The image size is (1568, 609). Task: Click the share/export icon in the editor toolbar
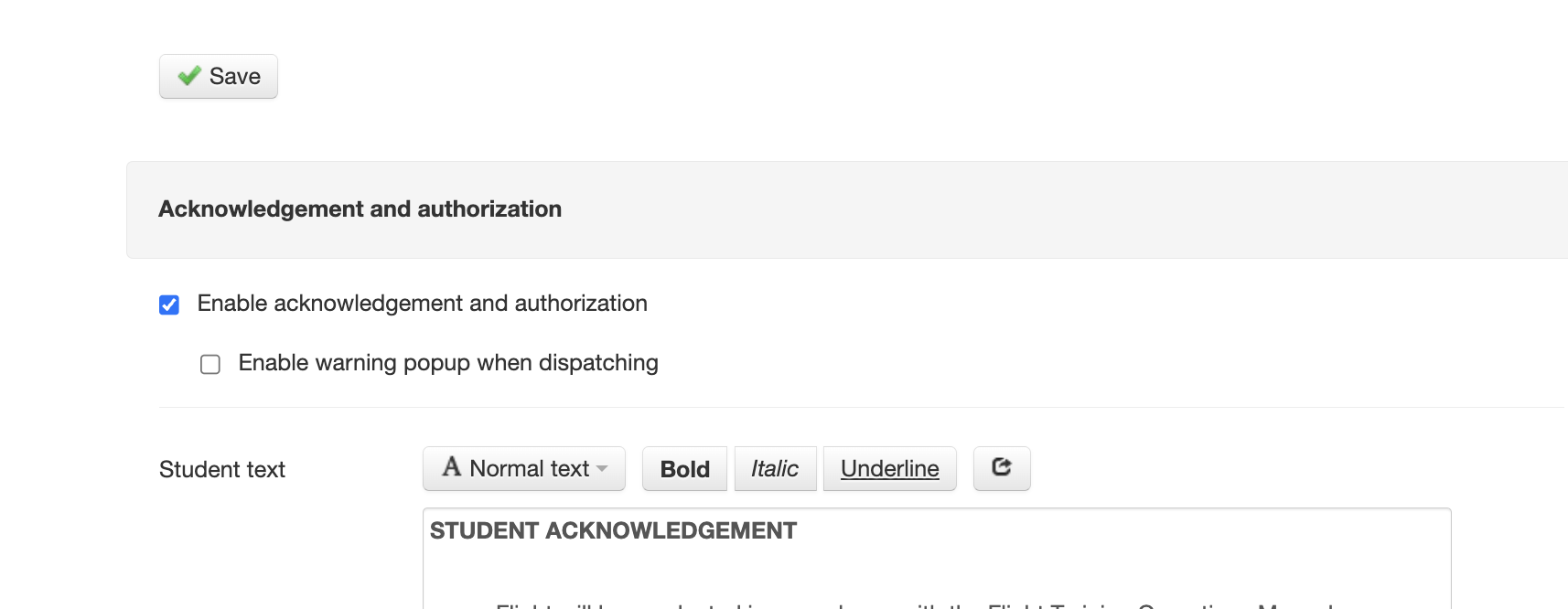(1002, 468)
